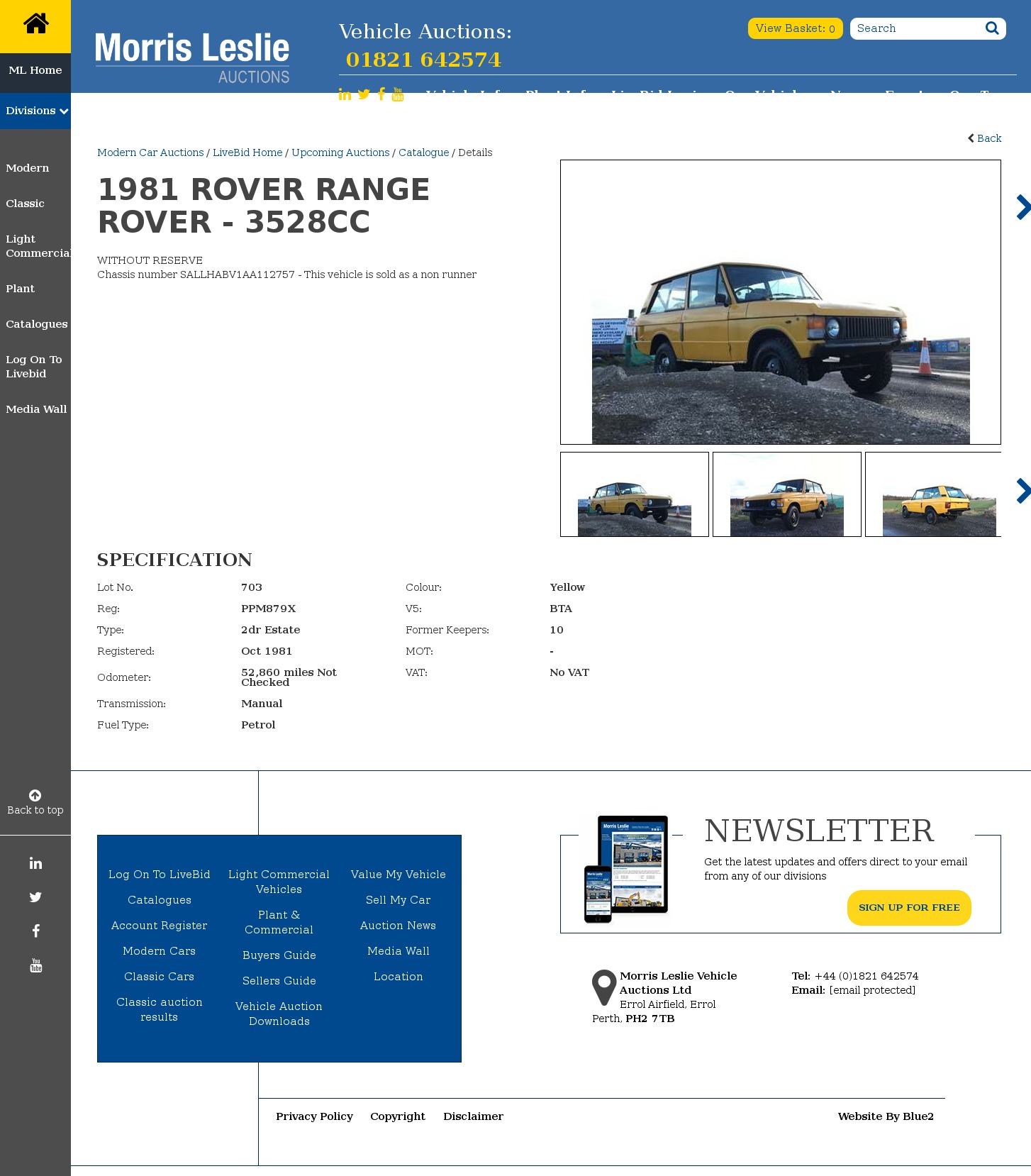This screenshot has height=1176, width=1031.
Task: Open Sellers Guide link
Action: click(x=279, y=981)
